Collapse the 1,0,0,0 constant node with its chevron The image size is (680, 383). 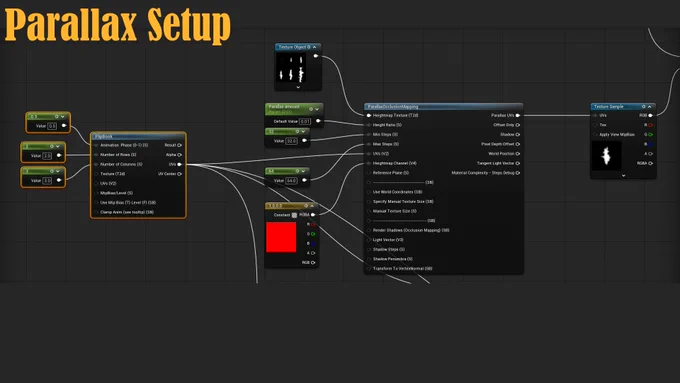(312, 206)
